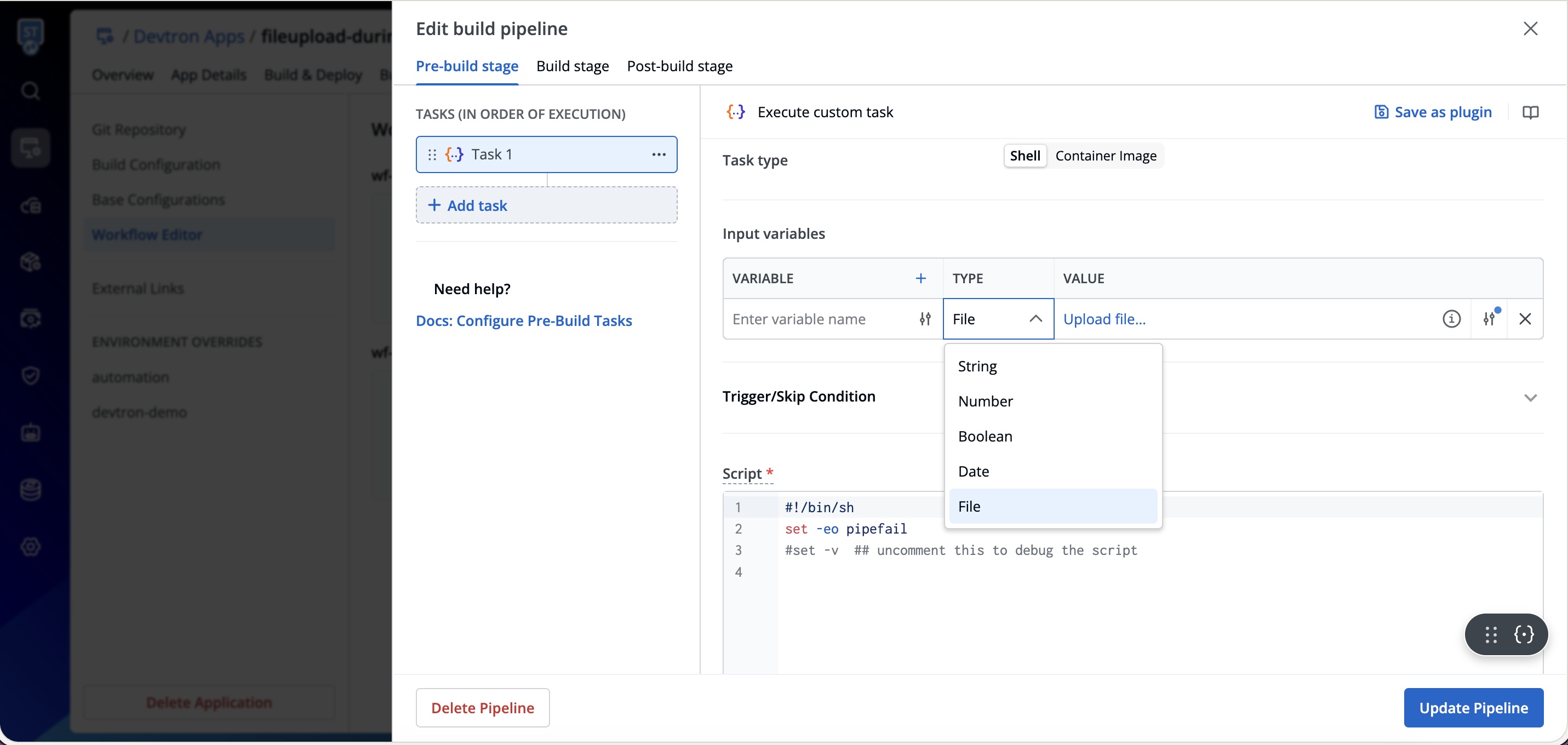Open the Post-build stage tab
Viewport: 1568px width, 745px height.
679,66
